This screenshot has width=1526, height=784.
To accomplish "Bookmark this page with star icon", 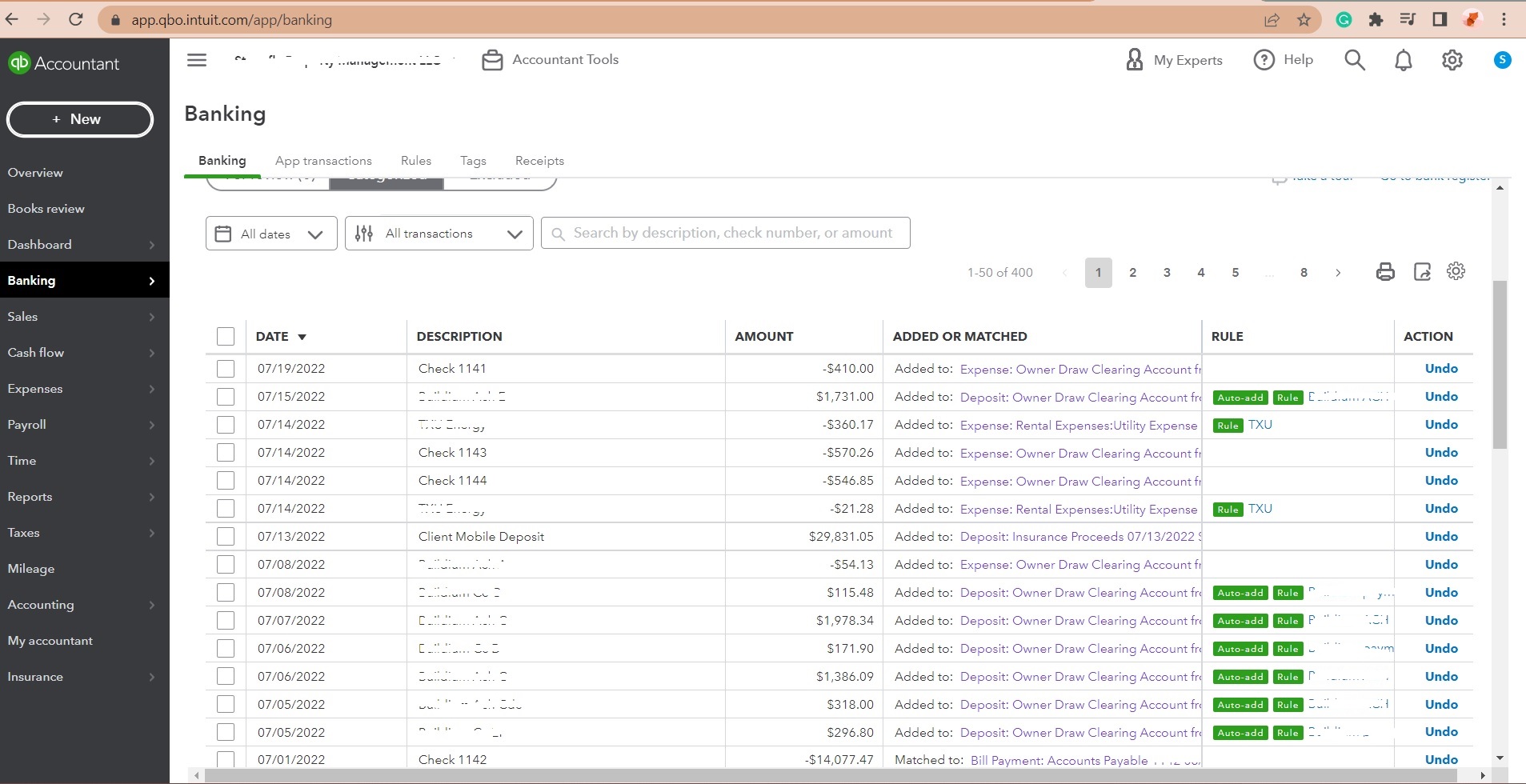I will pos(1304,20).
